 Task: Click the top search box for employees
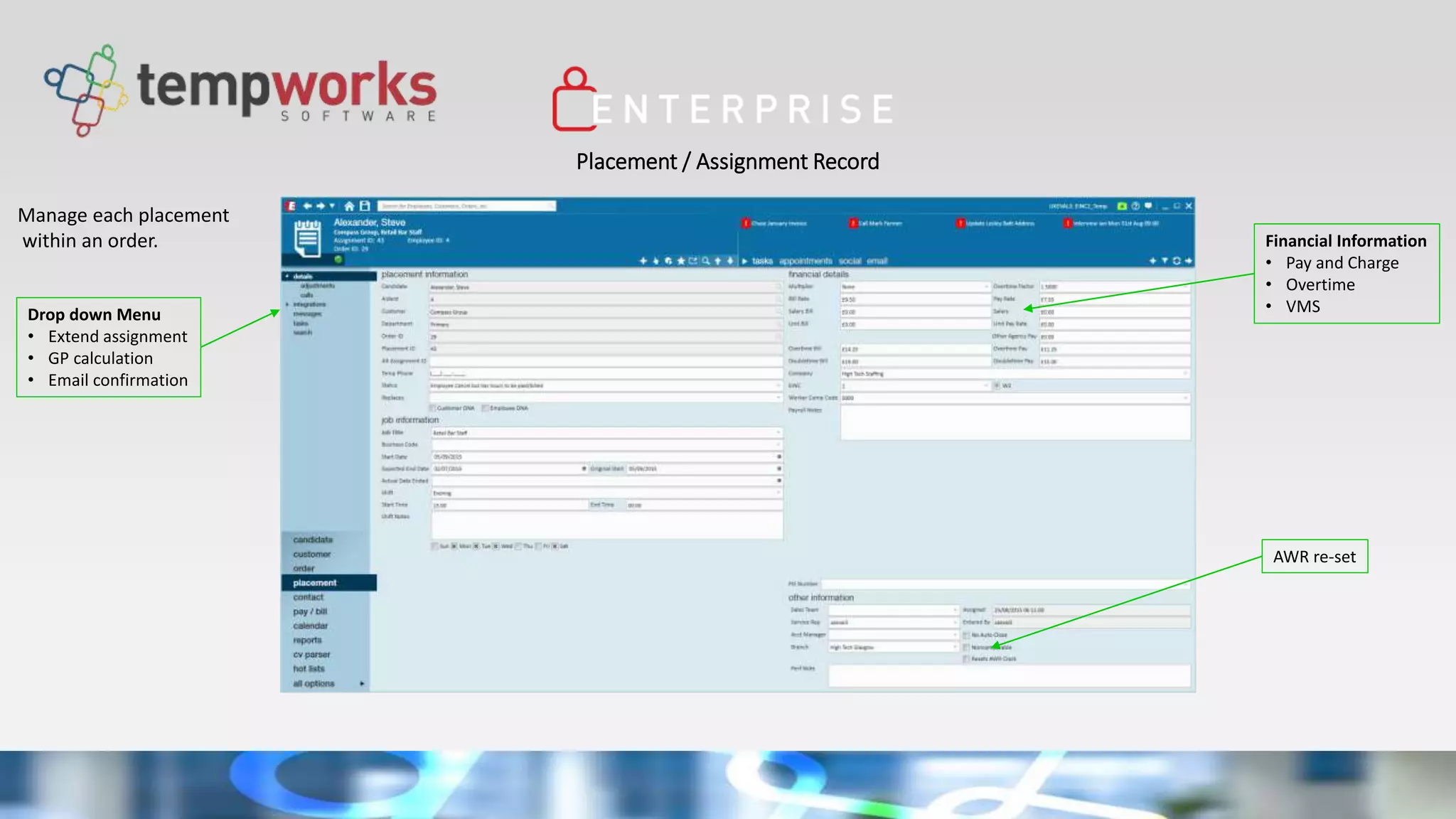tap(466, 206)
